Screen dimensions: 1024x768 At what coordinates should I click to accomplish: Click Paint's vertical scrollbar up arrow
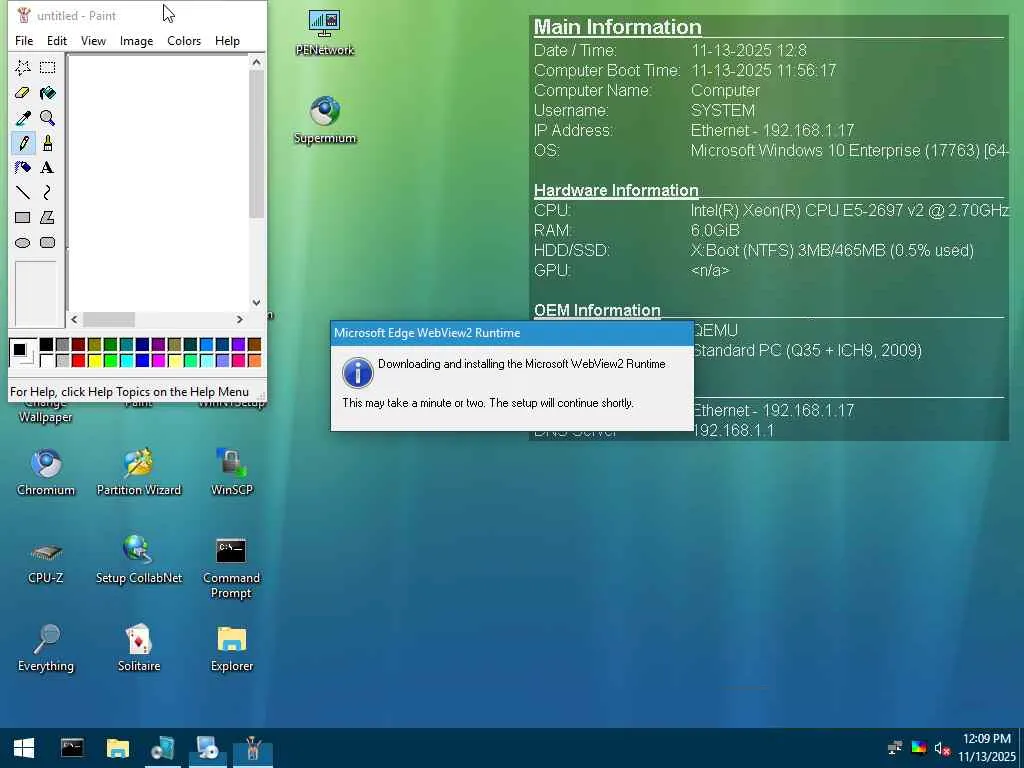[x=257, y=62]
